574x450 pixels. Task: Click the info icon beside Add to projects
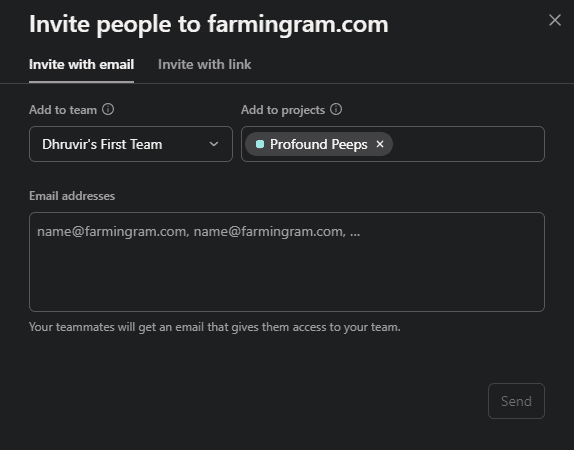pyautogui.click(x=336, y=109)
